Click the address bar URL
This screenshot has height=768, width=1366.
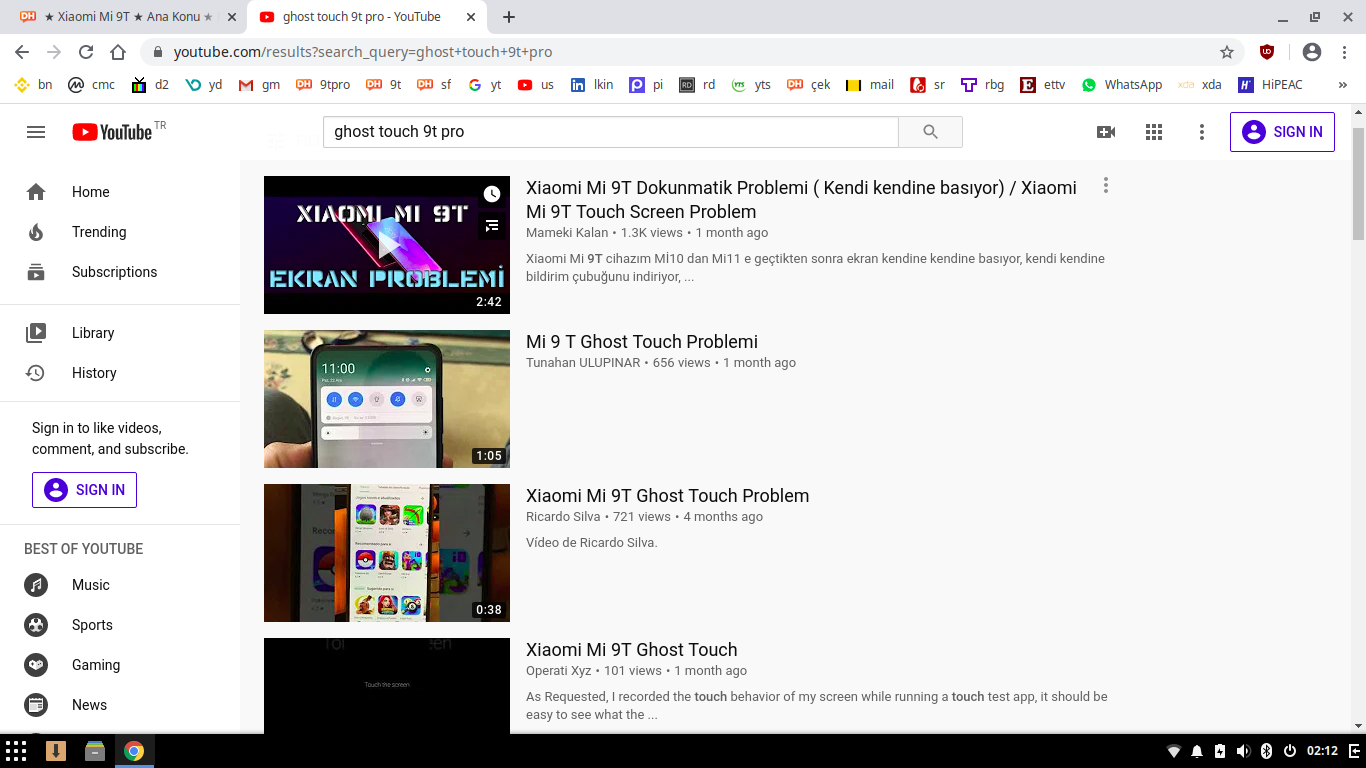coord(363,52)
